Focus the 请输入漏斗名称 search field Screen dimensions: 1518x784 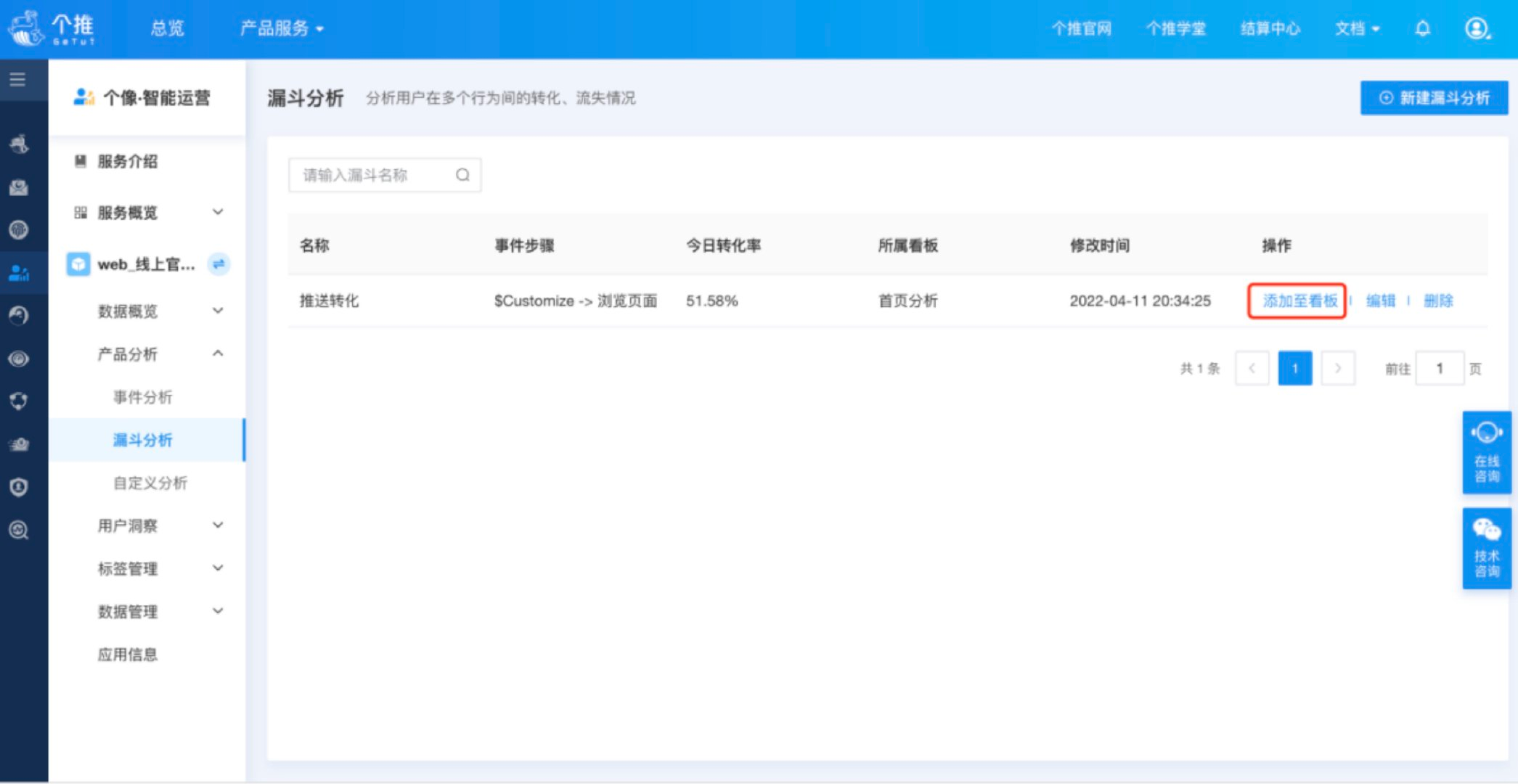coord(385,175)
